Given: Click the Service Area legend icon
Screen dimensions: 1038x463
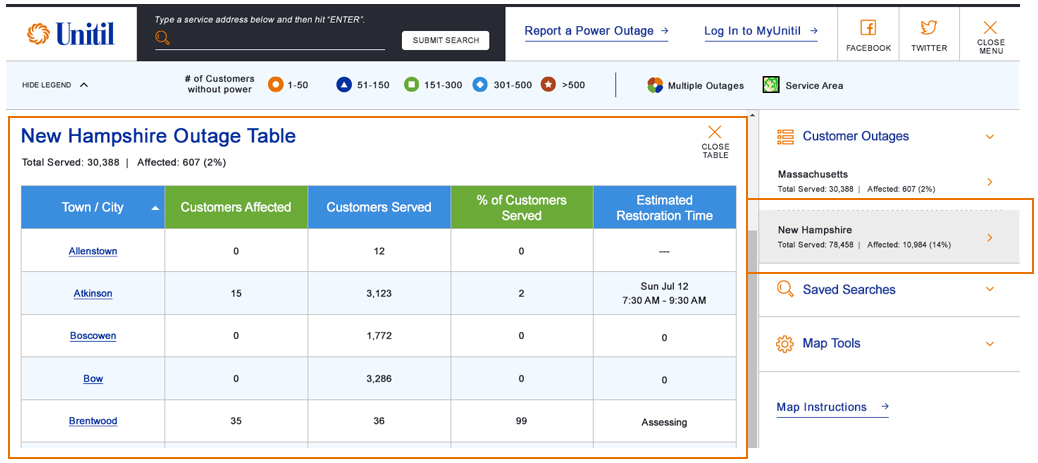Looking at the screenshot, I should point(771,85).
